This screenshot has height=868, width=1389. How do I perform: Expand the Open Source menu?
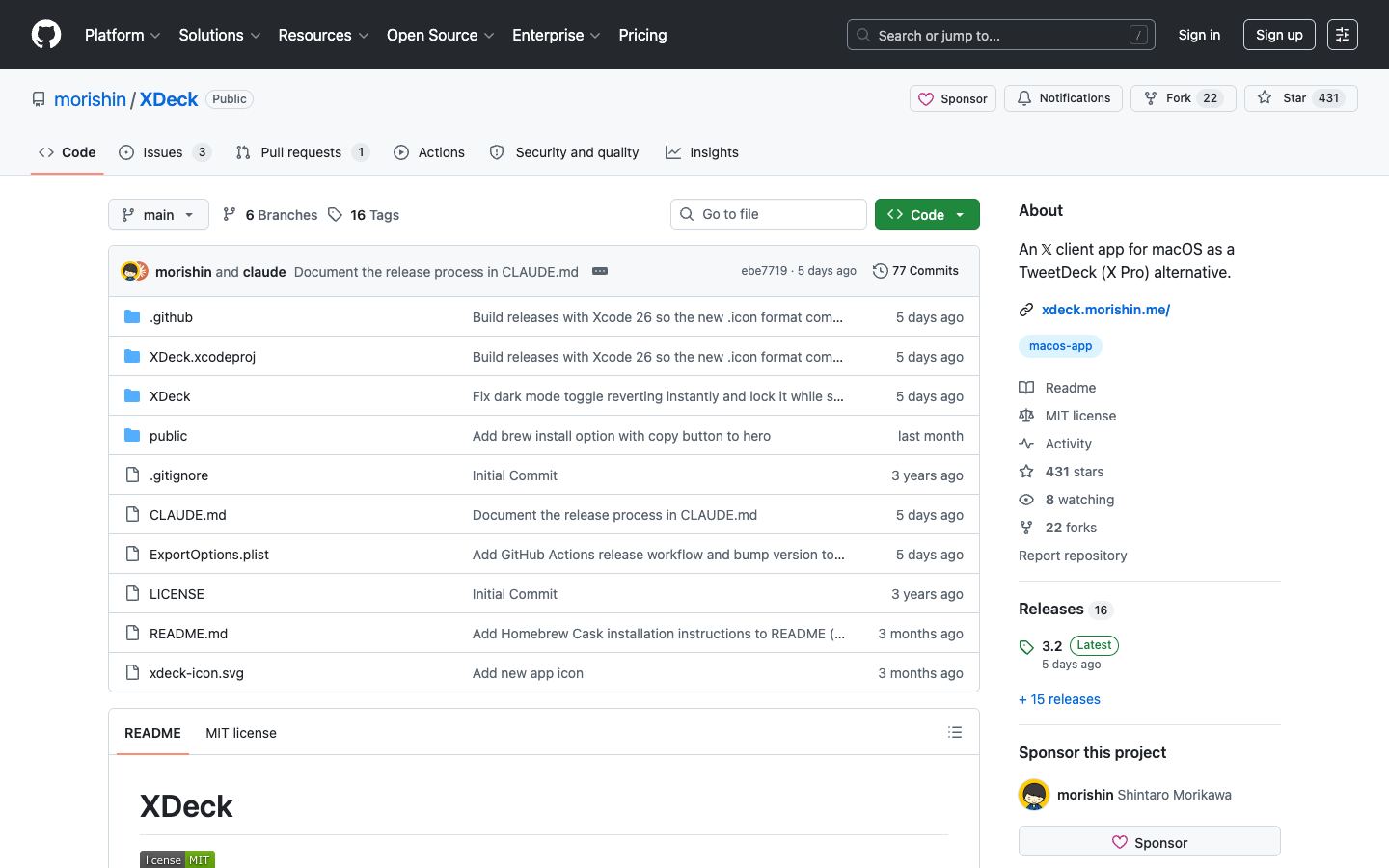click(x=441, y=35)
